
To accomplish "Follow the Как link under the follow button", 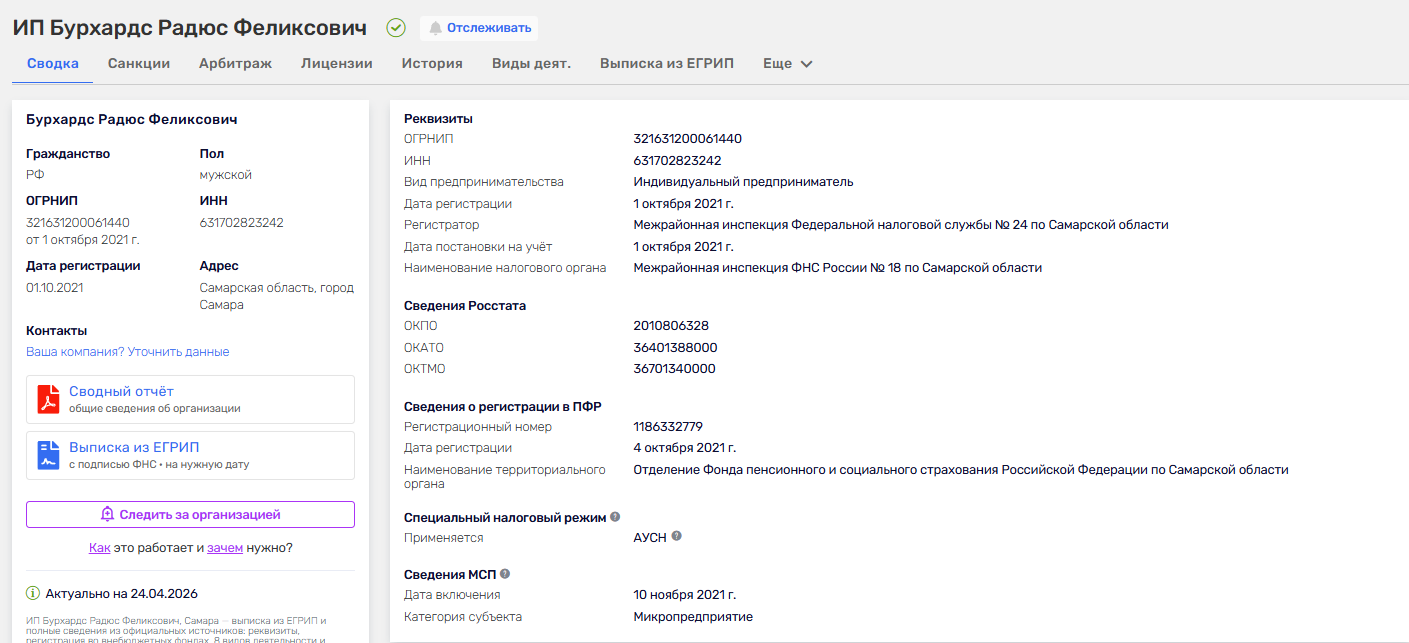I will [x=99, y=548].
